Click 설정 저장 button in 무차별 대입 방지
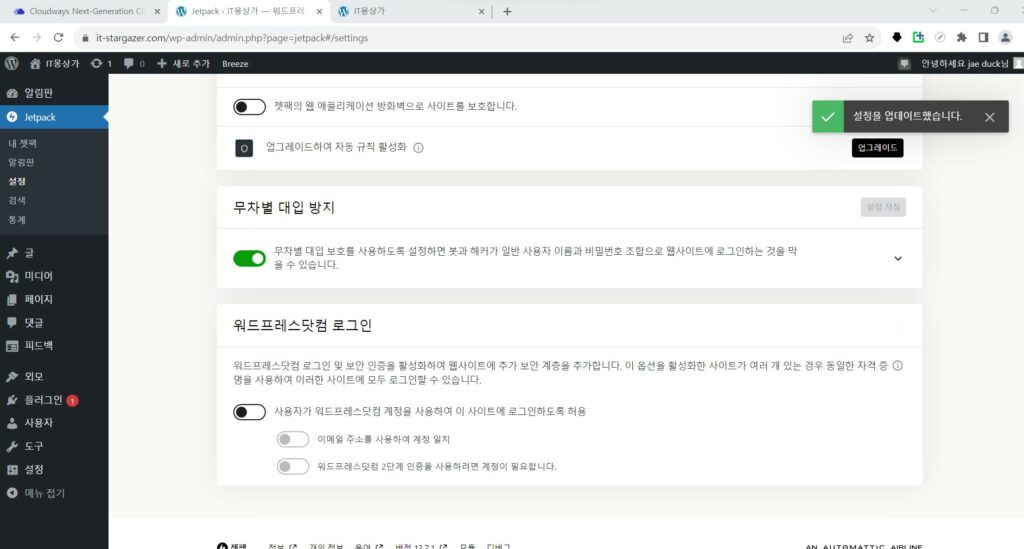This screenshot has width=1024, height=549. click(883, 207)
